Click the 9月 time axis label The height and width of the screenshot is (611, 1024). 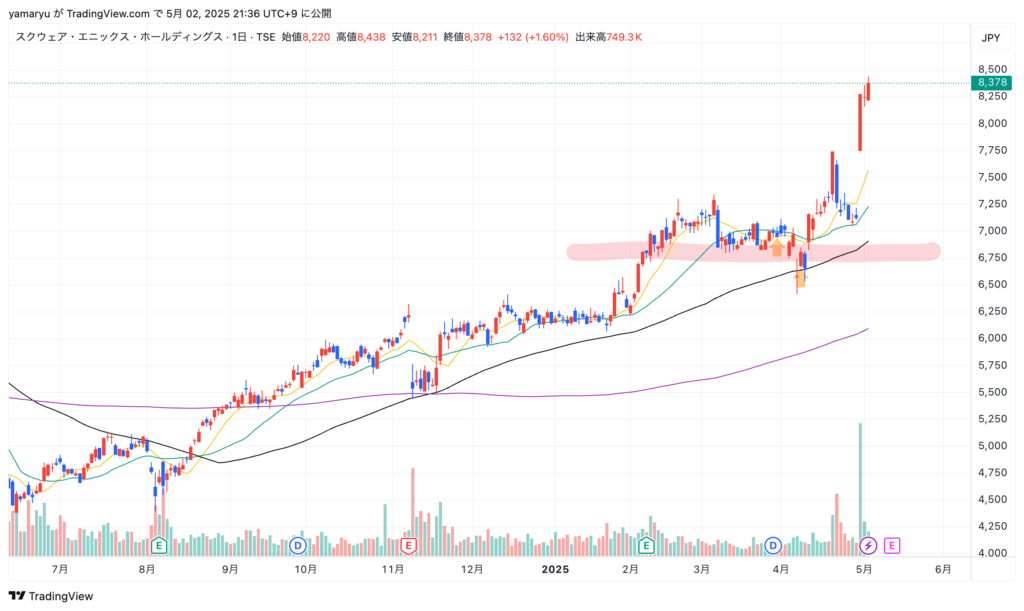click(230, 569)
